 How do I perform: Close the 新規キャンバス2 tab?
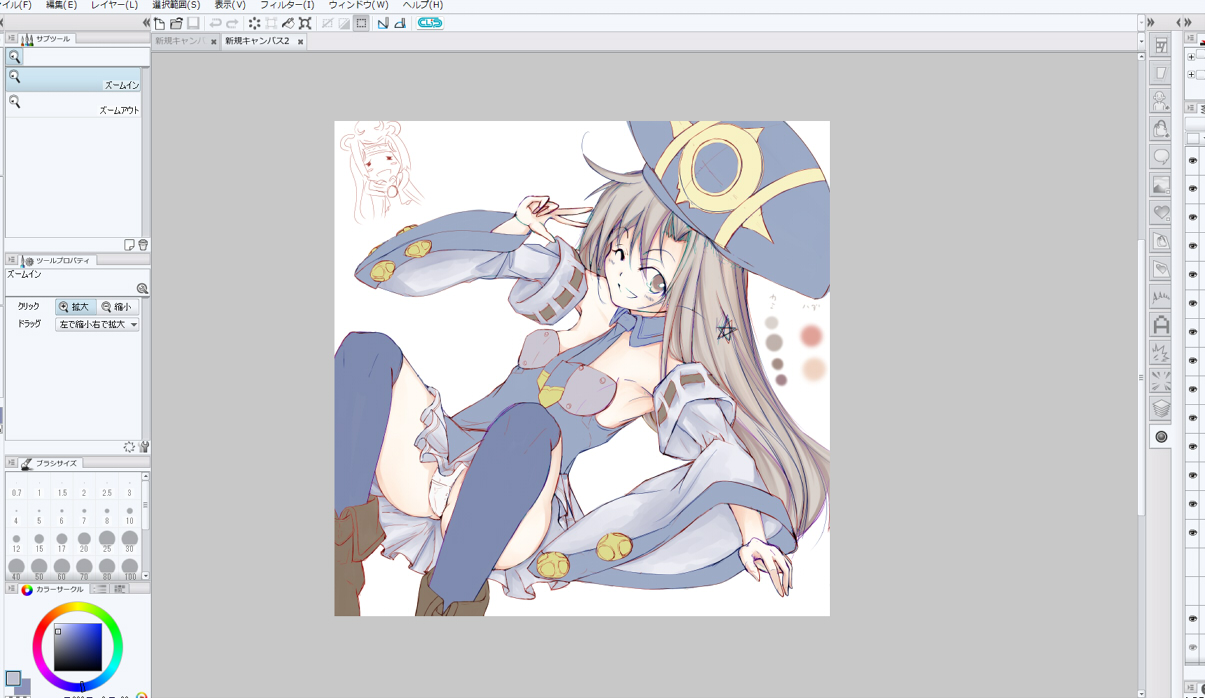300,42
